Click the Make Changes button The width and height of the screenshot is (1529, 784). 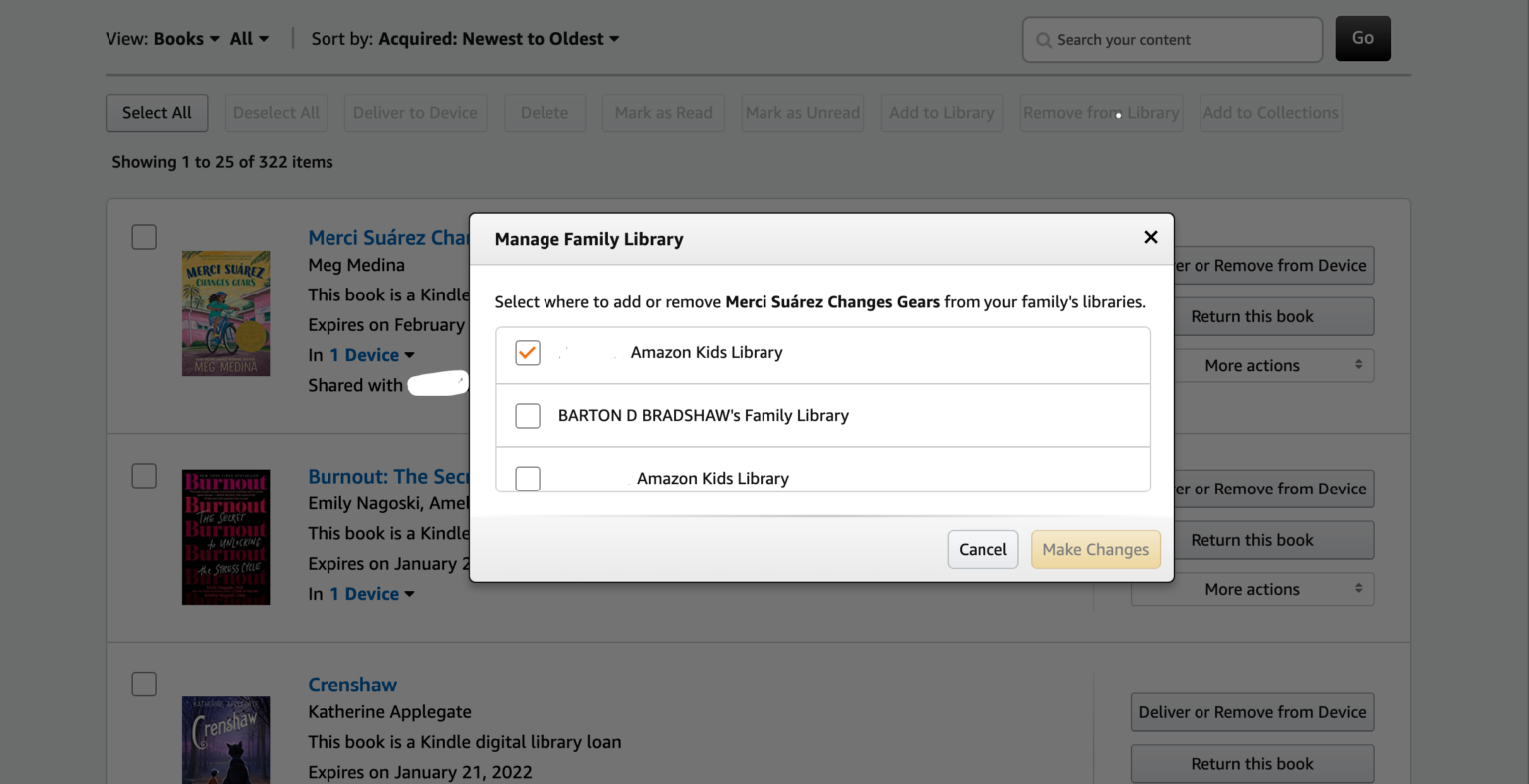[1095, 549]
